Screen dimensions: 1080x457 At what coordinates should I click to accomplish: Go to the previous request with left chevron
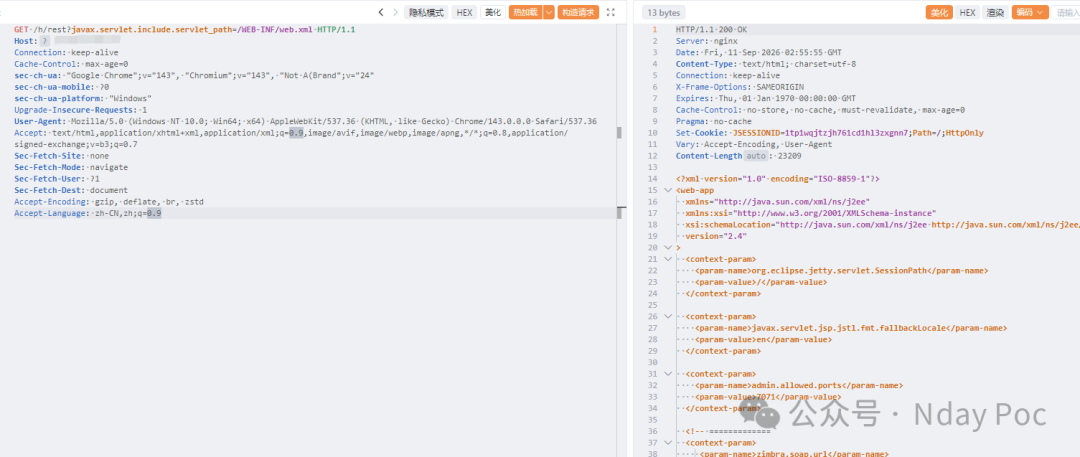(381, 12)
